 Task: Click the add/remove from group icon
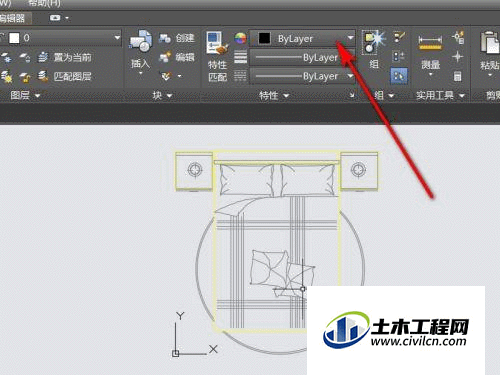tap(399, 56)
